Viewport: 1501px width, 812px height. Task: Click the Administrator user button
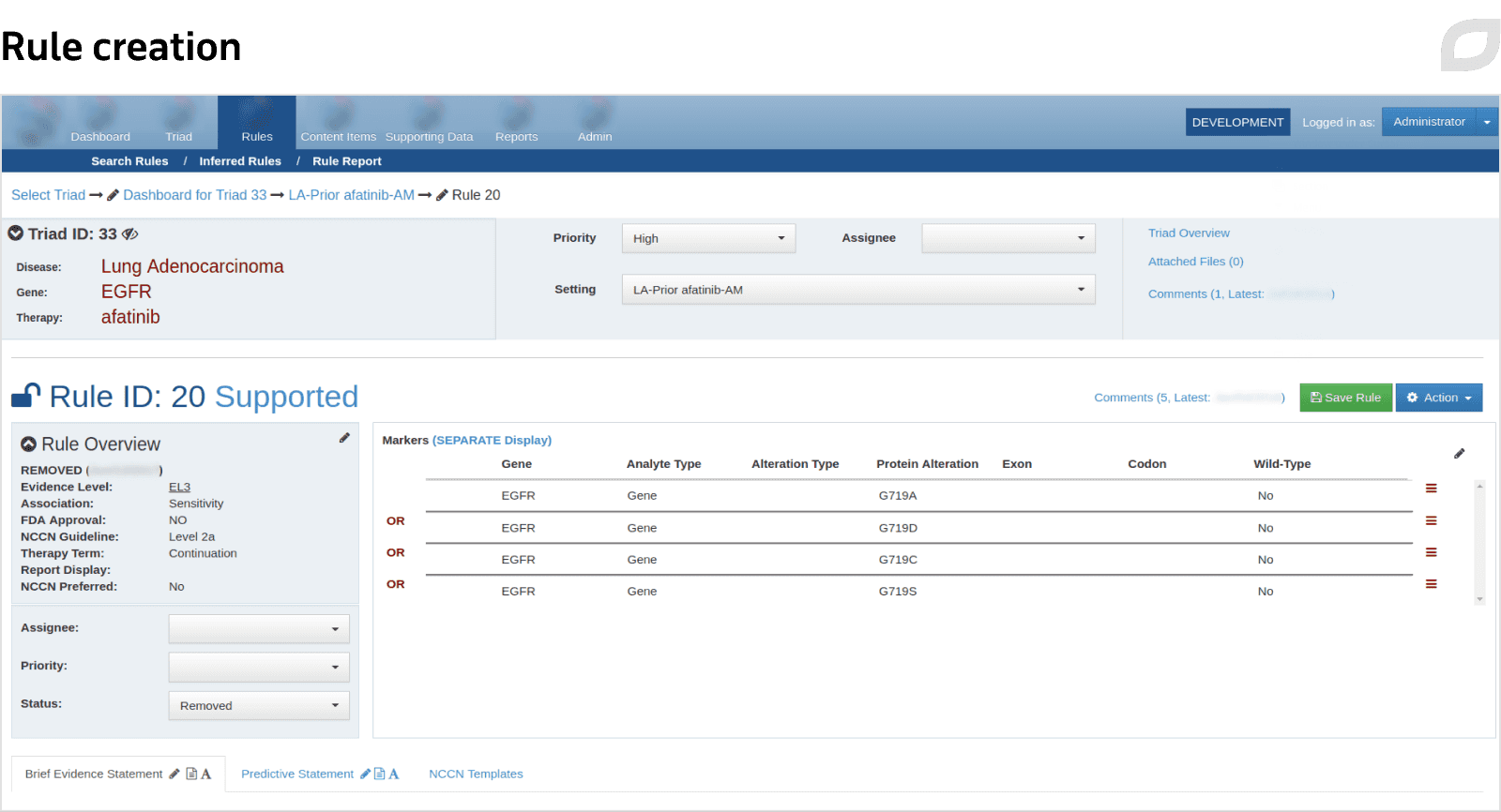click(x=1429, y=122)
